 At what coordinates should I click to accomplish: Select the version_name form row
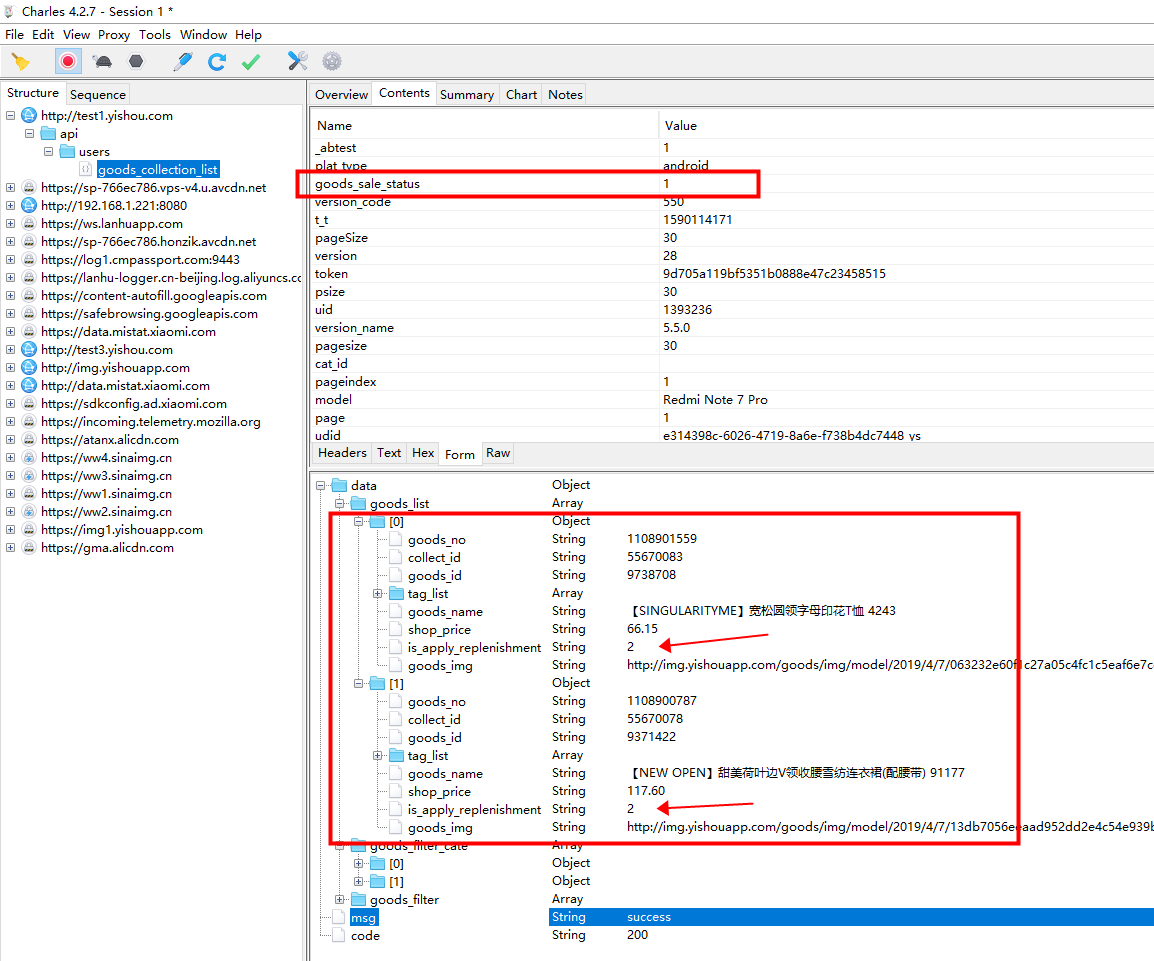coord(732,327)
